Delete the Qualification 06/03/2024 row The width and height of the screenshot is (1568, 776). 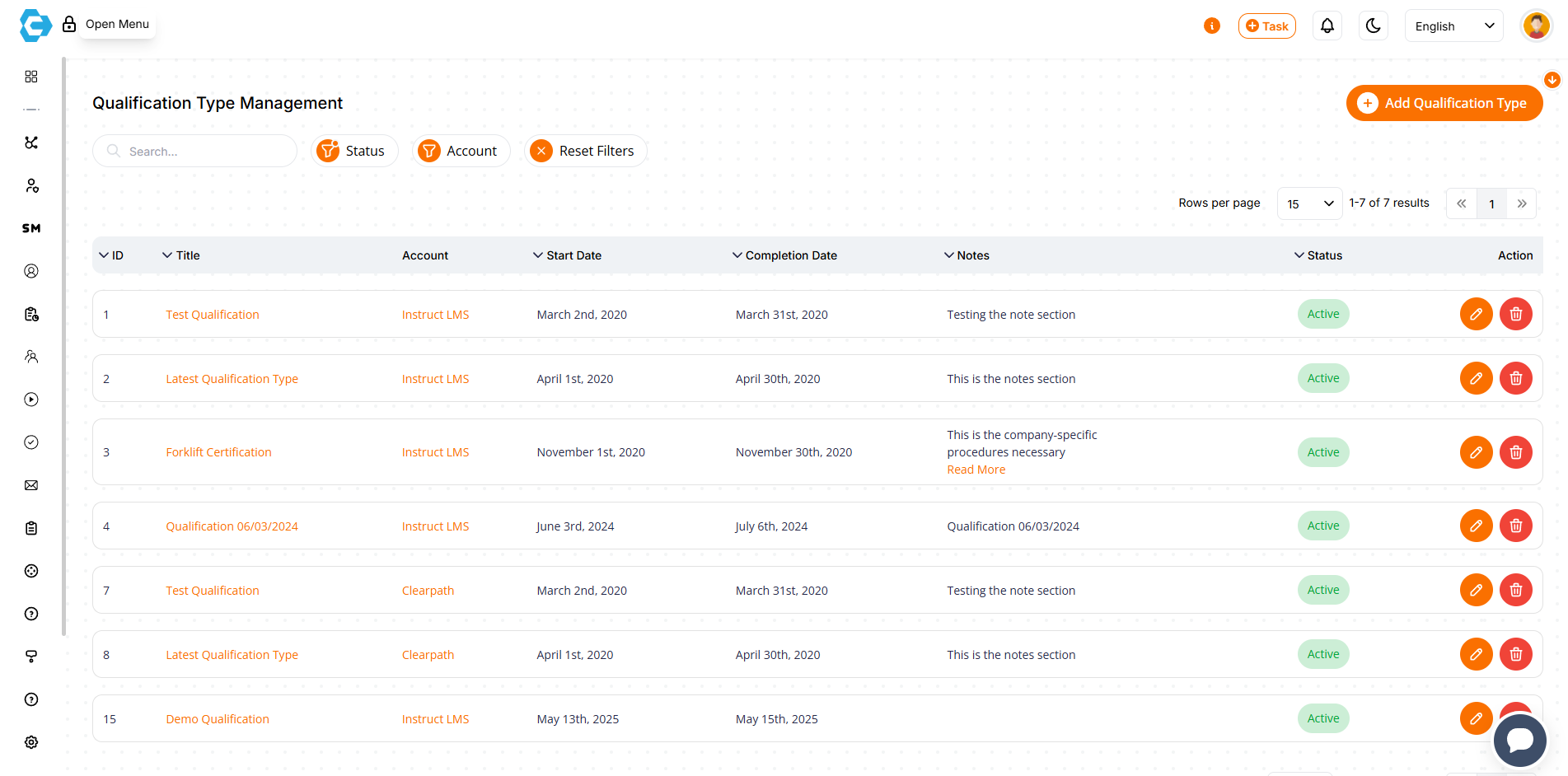(1516, 526)
